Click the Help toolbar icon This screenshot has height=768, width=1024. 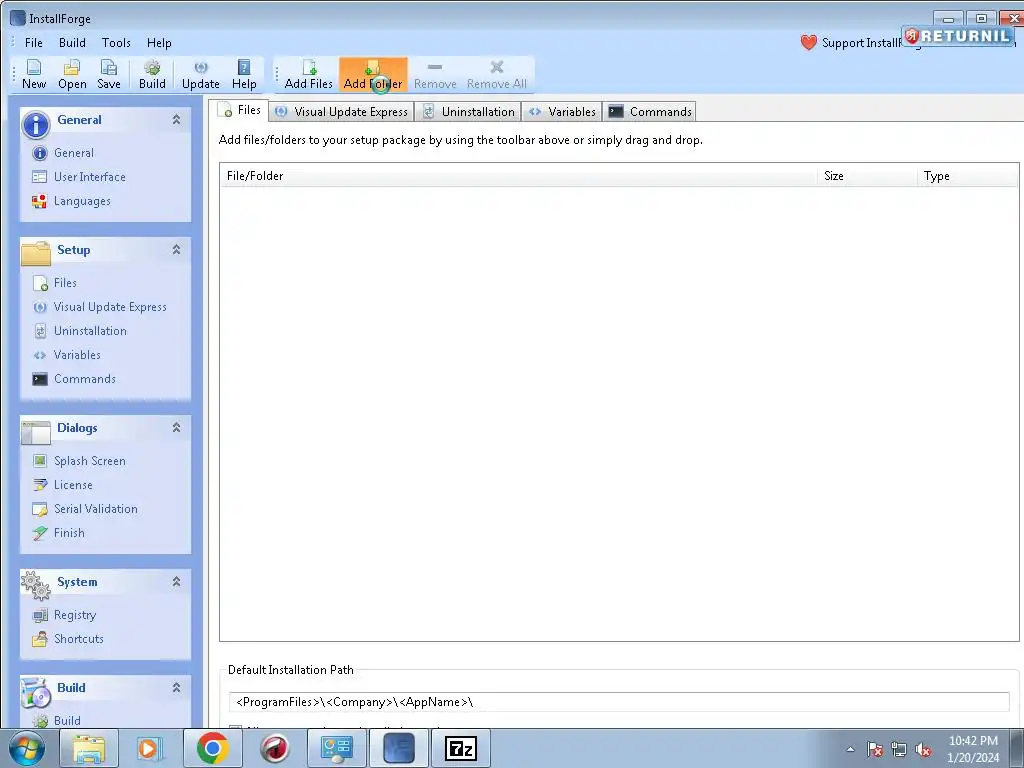[244, 74]
